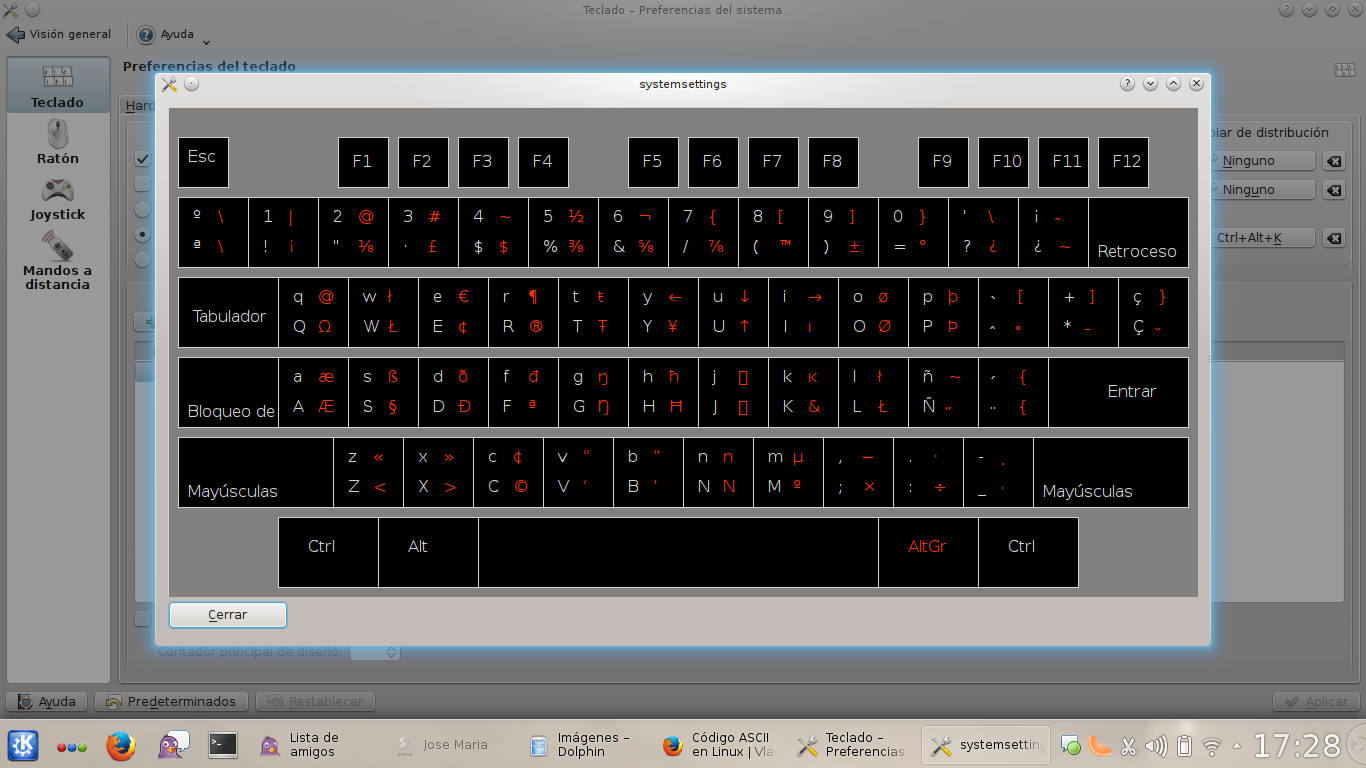The height and width of the screenshot is (768, 1366).
Task: Click the ñ key in preview
Action: 943,392
